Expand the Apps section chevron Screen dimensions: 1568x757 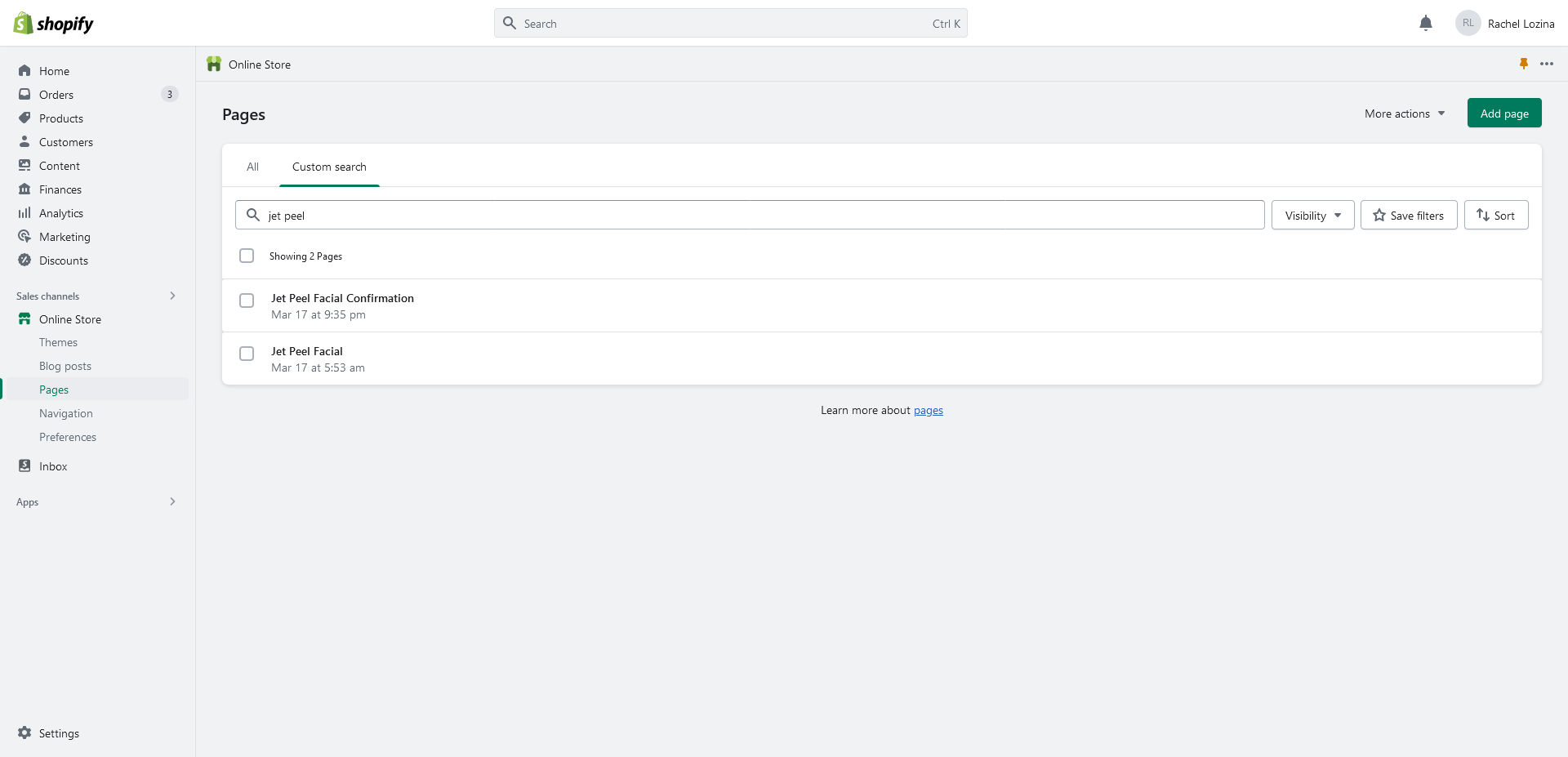point(172,501)
